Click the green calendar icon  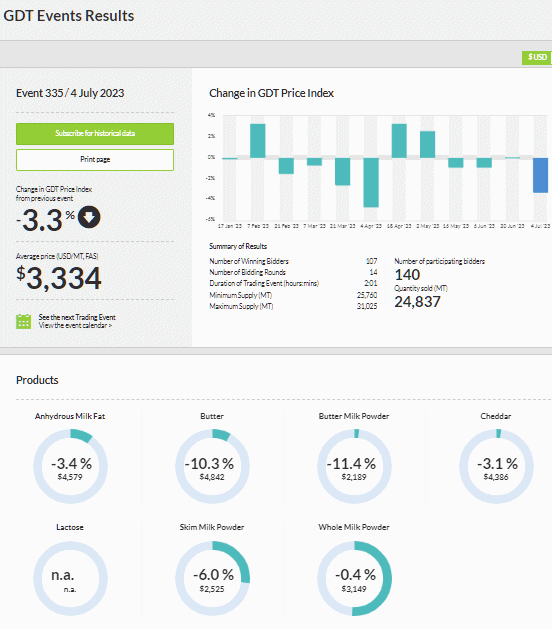click(23, 321)
